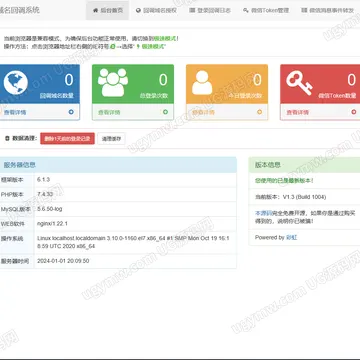Click the large globe icon on blue card
This screenshot has width=360, height=360.
click(16, 83)
